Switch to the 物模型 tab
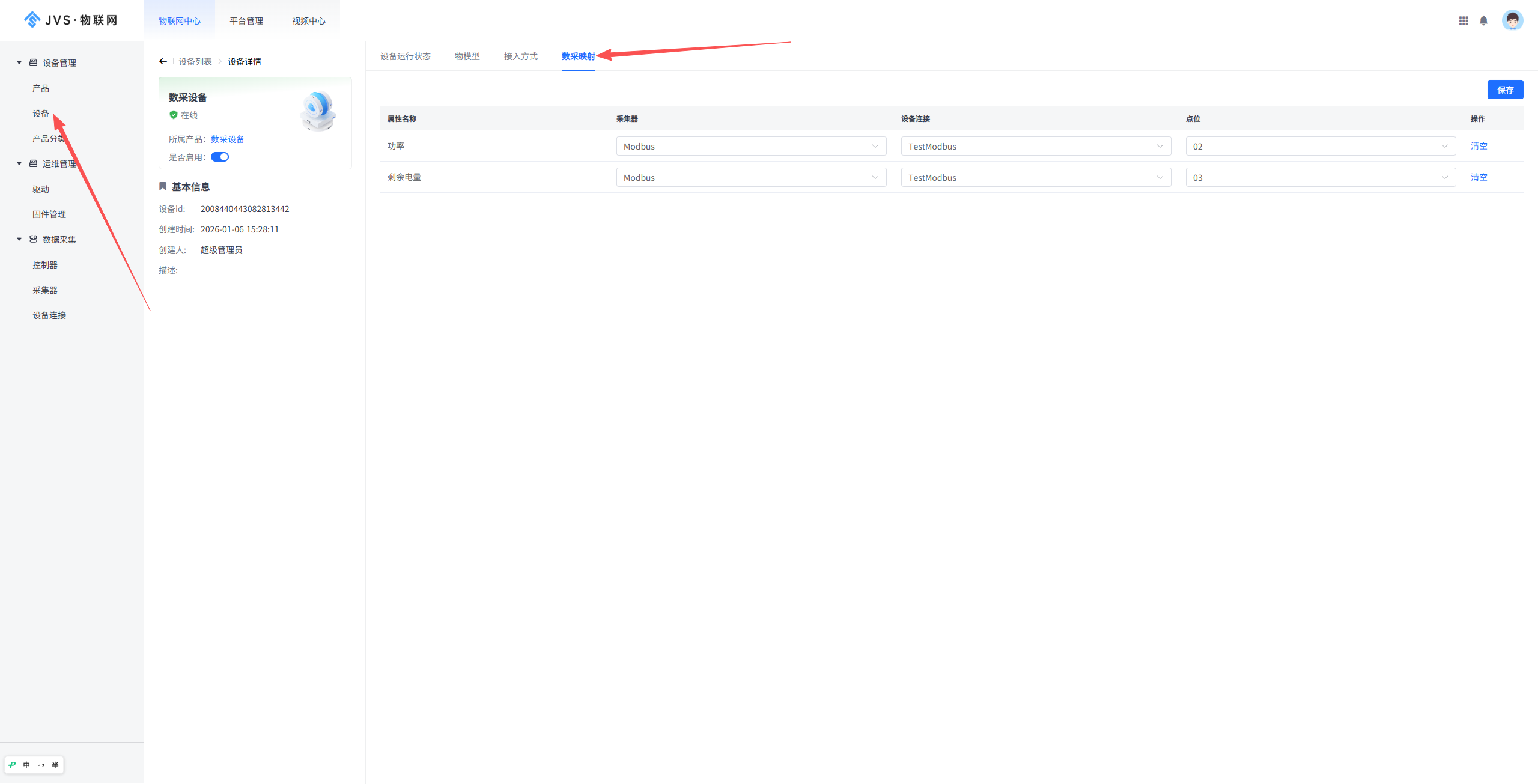This screenshot has width=1538, height=784. (467, 56)
